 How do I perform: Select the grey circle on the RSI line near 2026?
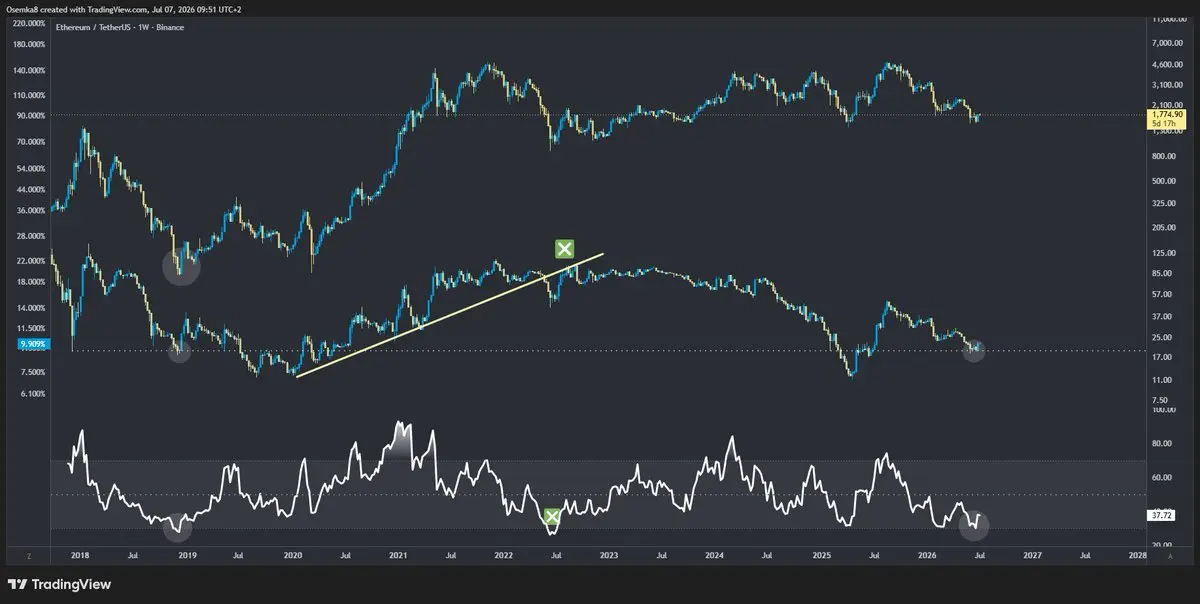tap(972, 524)
